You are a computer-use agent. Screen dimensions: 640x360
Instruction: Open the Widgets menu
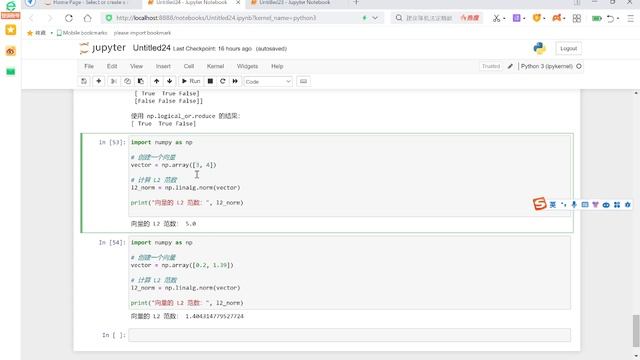point(247,66)
